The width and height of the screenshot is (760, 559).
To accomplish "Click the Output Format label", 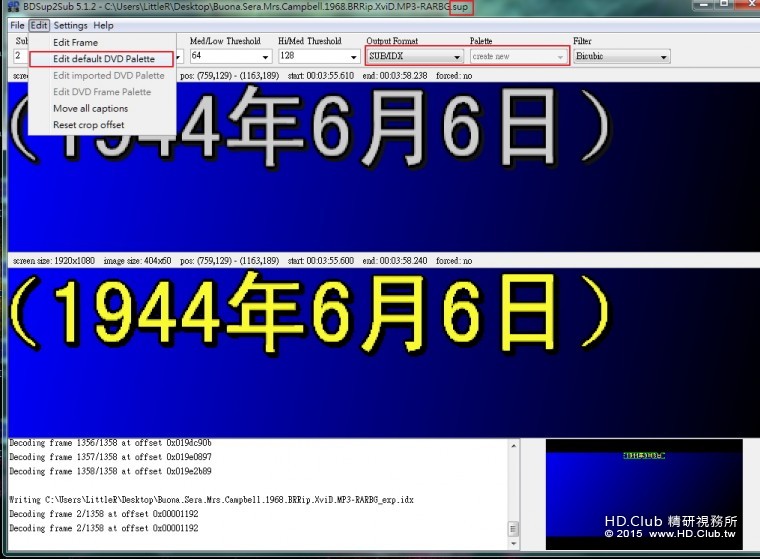I will click(392, 41).
